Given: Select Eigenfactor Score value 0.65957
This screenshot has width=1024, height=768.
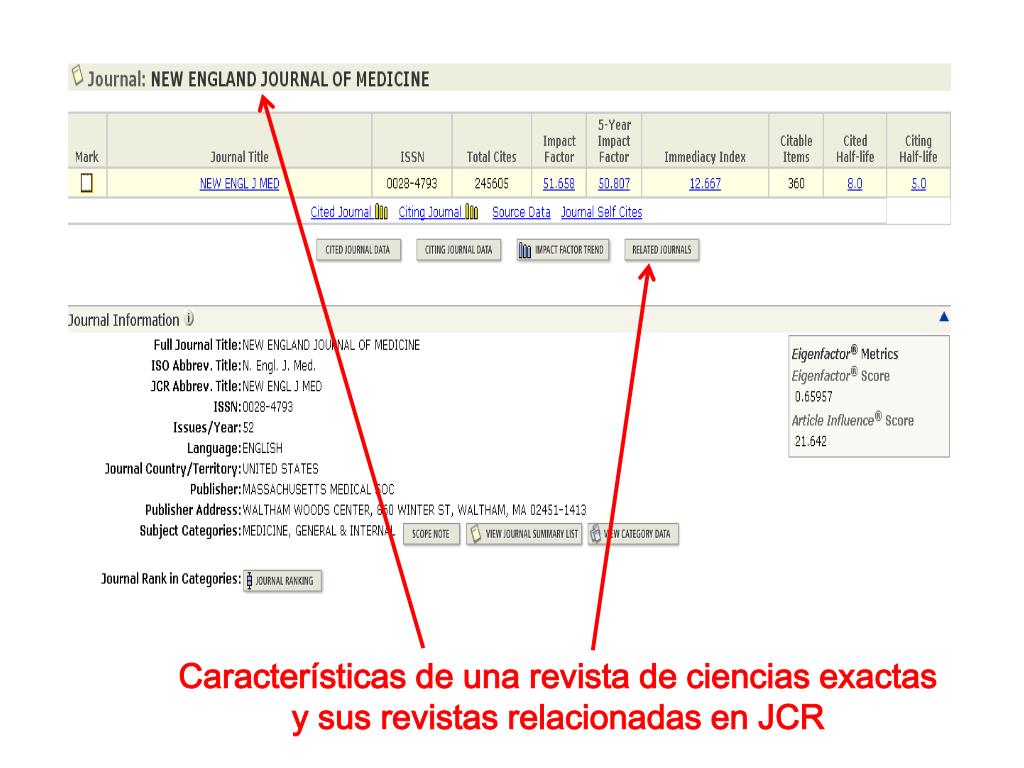Looking at the screenshot, I should [814, 396].
